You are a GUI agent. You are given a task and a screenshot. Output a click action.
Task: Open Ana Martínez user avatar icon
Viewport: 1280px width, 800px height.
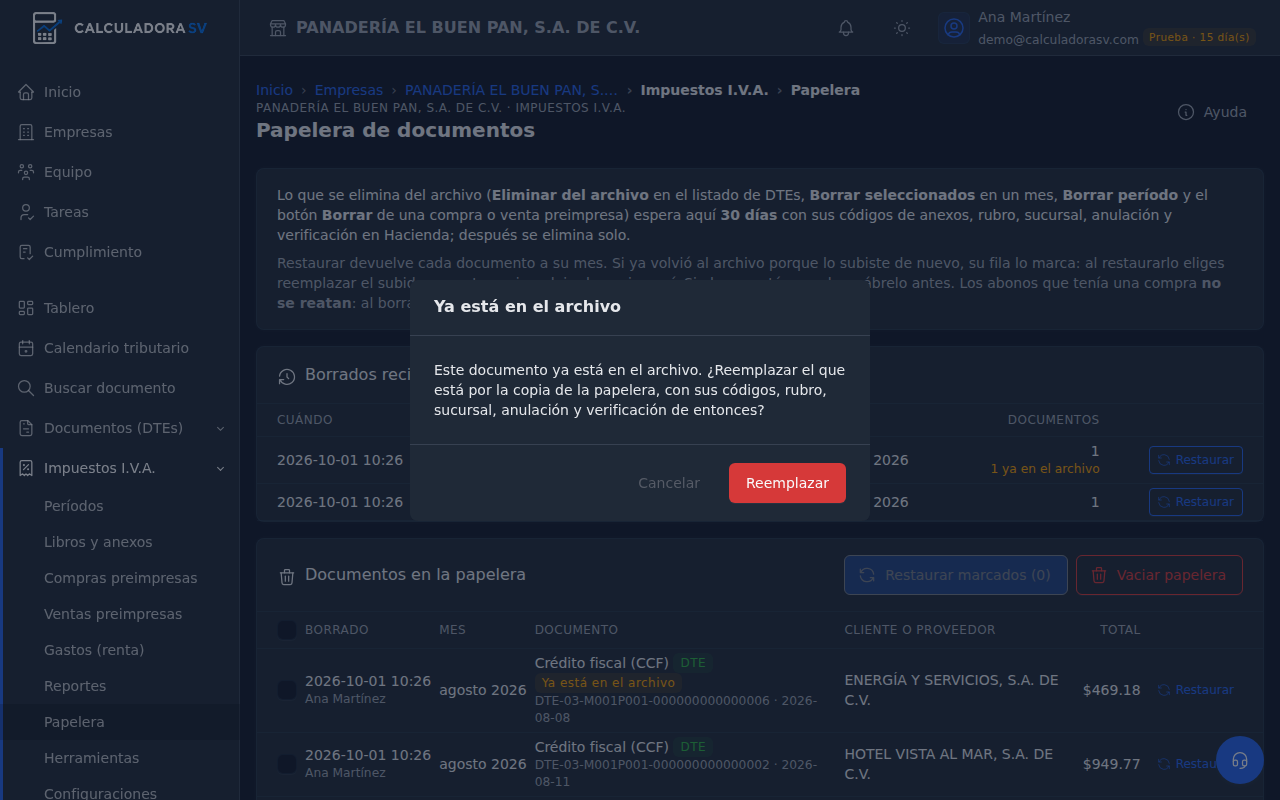click(954, 28)
